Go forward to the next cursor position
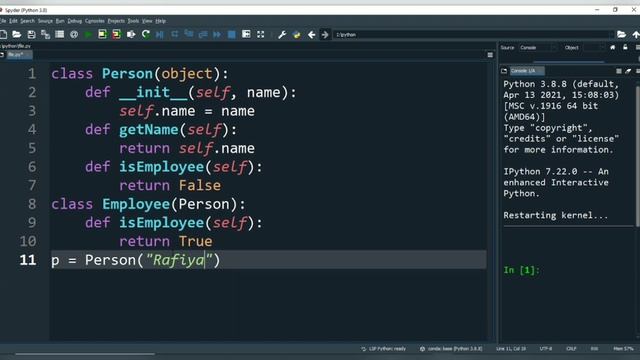This screenshot has height=360, width=640. (325, 35)
